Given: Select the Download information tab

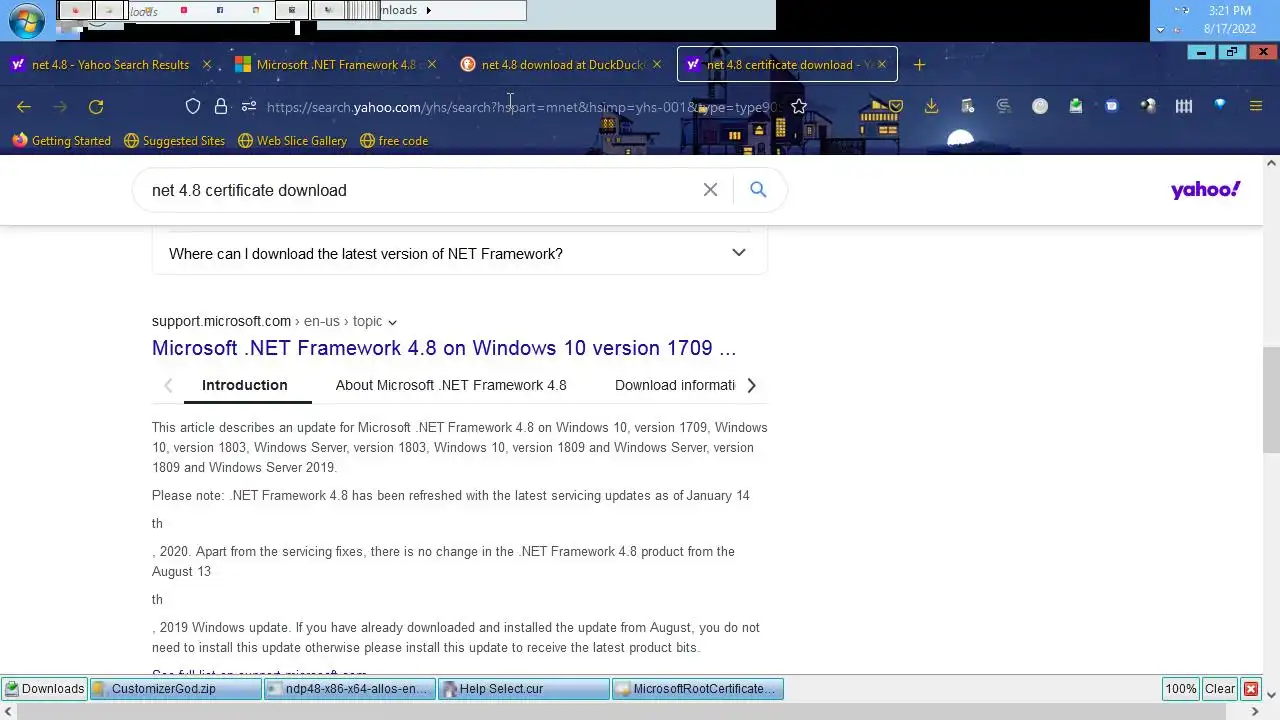Looking at the screenshot, I should tap(675, 385).
